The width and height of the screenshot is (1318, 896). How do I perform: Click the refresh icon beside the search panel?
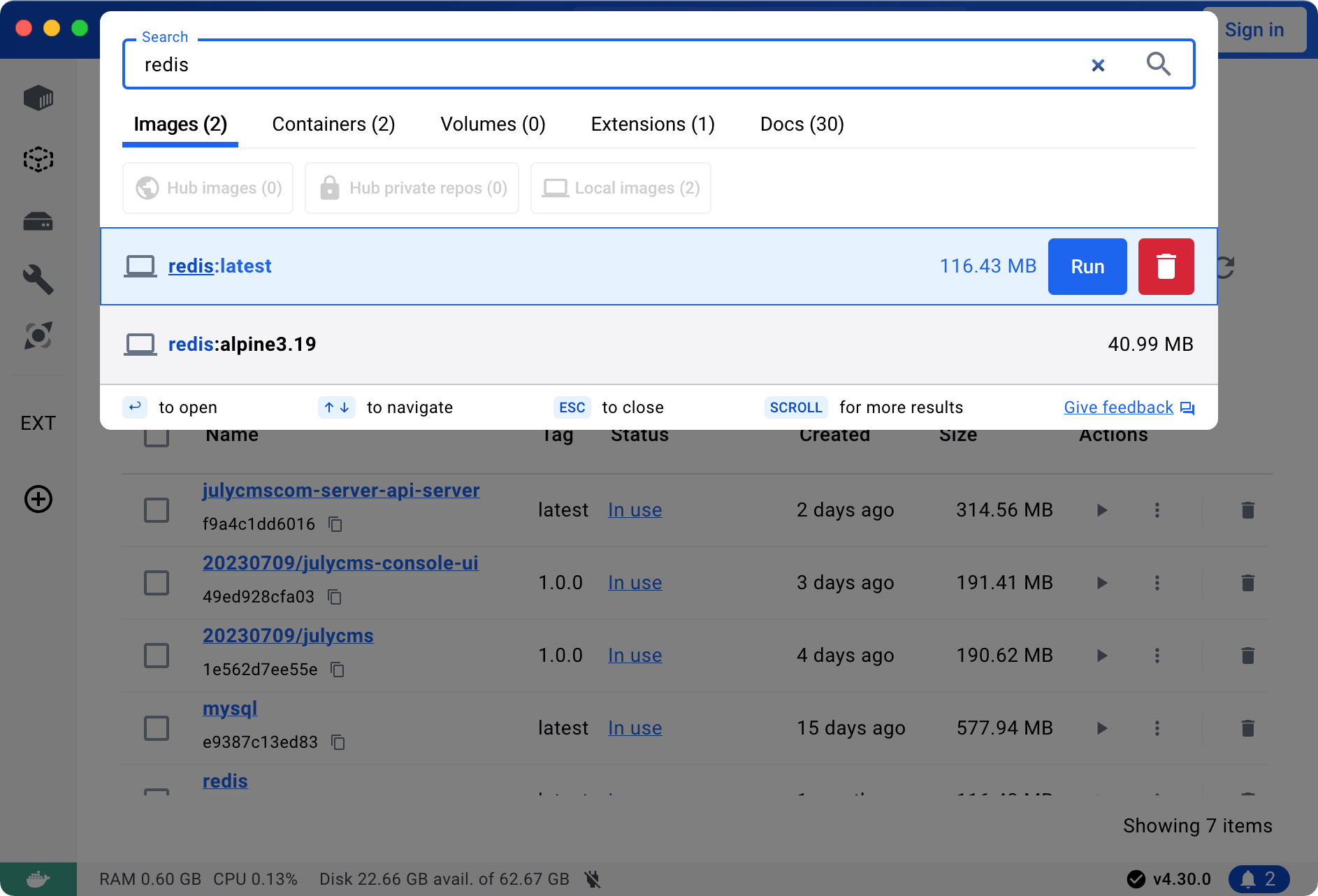point(1226,266)
